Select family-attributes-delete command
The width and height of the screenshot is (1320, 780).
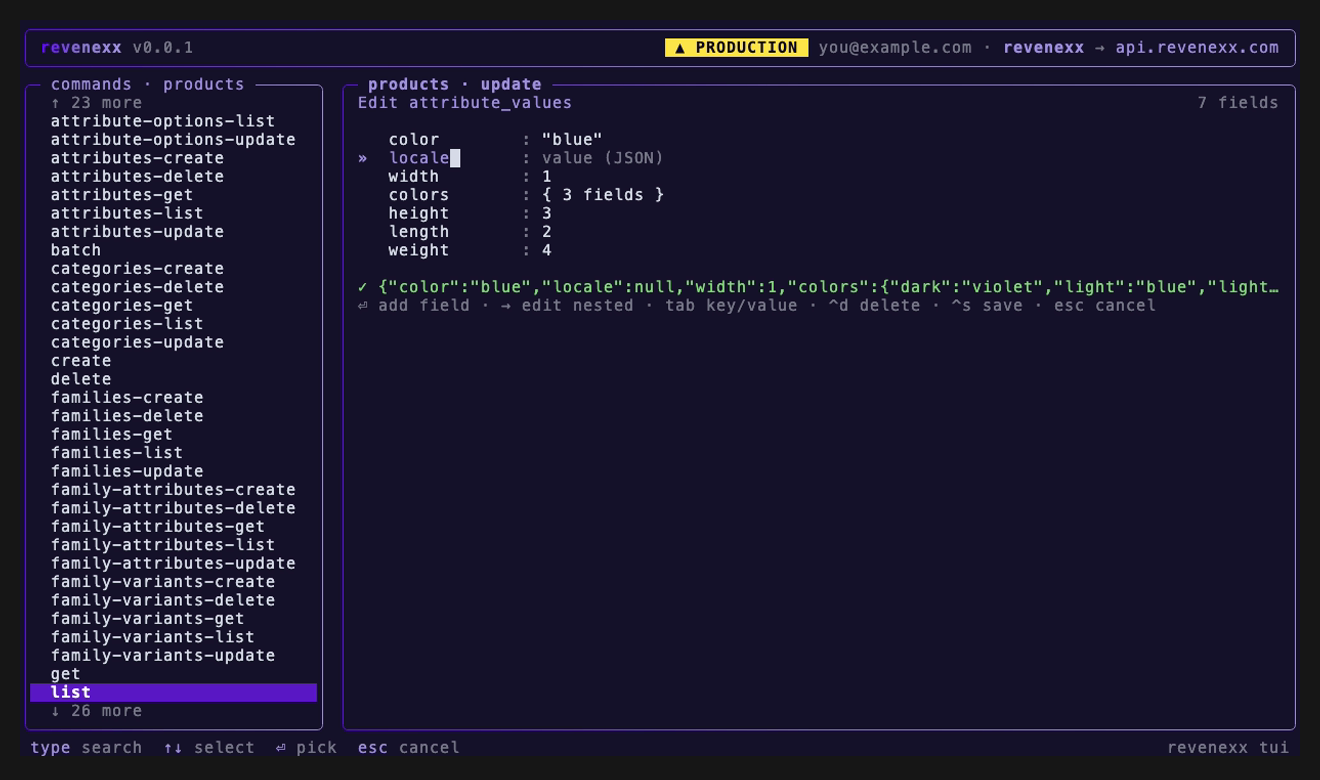coord(173,508)
